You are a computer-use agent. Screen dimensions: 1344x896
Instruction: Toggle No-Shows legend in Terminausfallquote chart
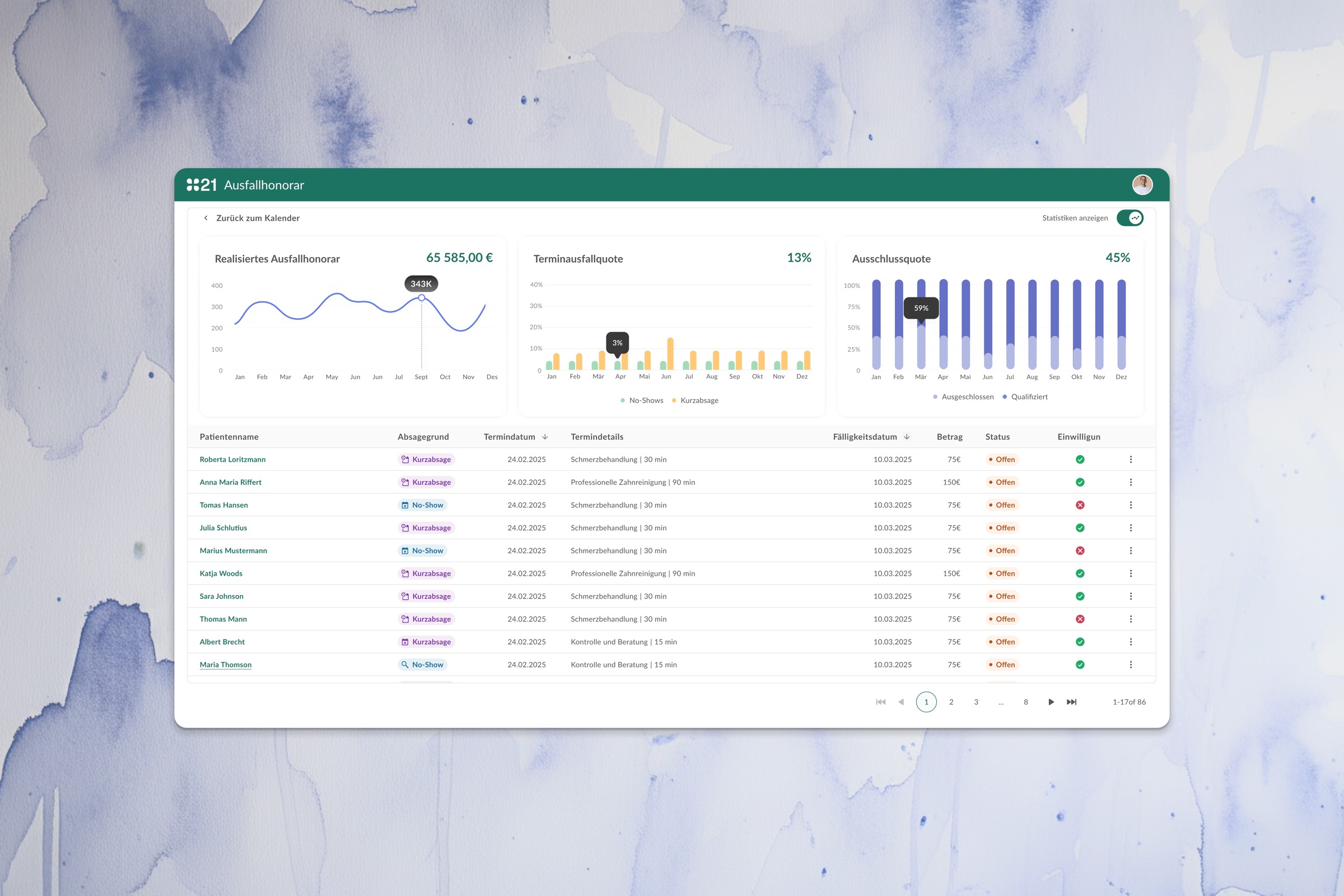[x=642, y=400]
